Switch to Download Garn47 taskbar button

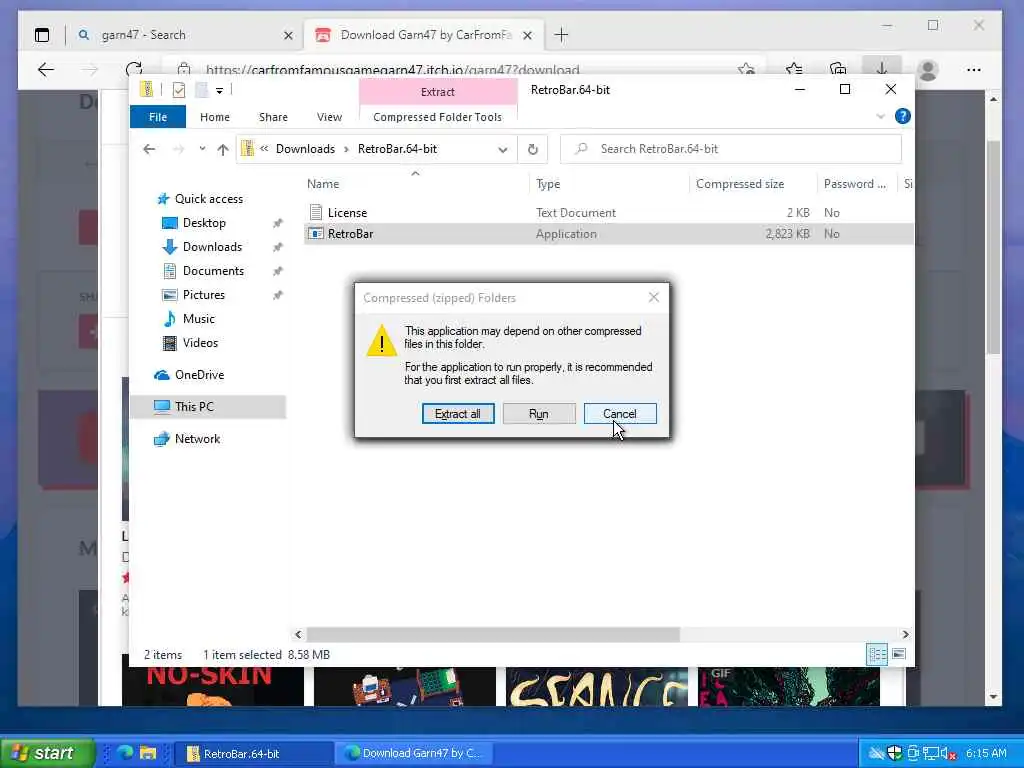click(x=415, y=753)
